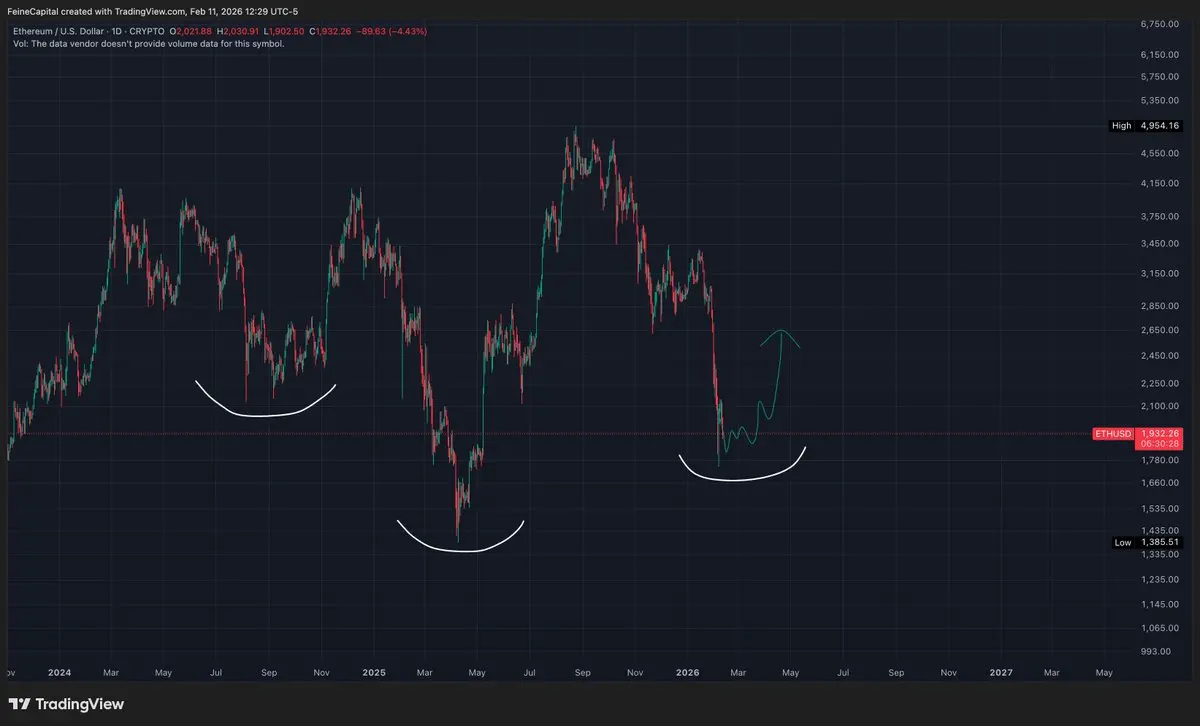Click the 1,335.00 price axis label
The width and height of the screenshot is (1200, 726).
coord(1160,554)
